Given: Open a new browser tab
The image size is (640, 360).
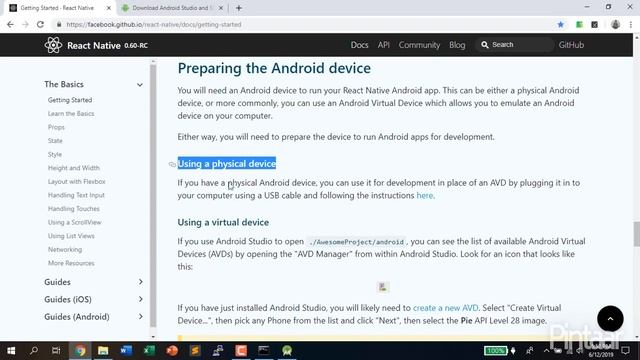Looking at the screenshot, I should click(239, 8).
